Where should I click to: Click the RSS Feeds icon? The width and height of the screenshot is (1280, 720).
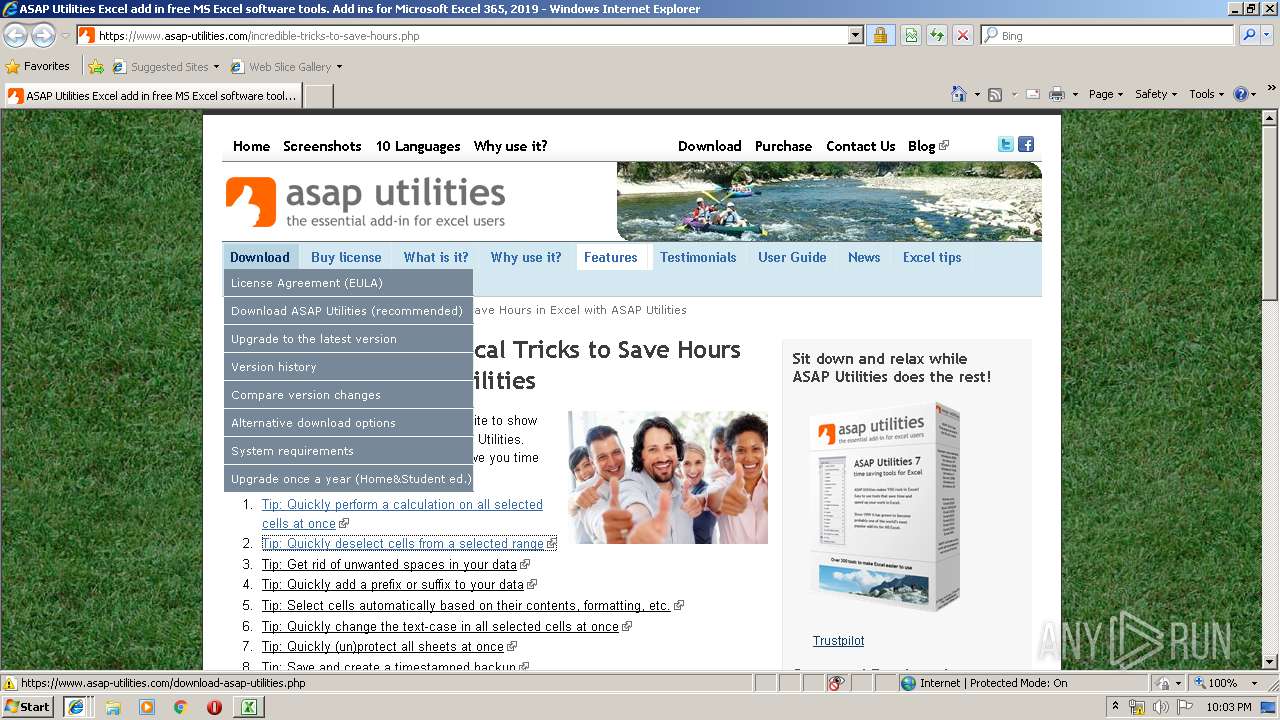pyautogui.click(x=995, y=94)
